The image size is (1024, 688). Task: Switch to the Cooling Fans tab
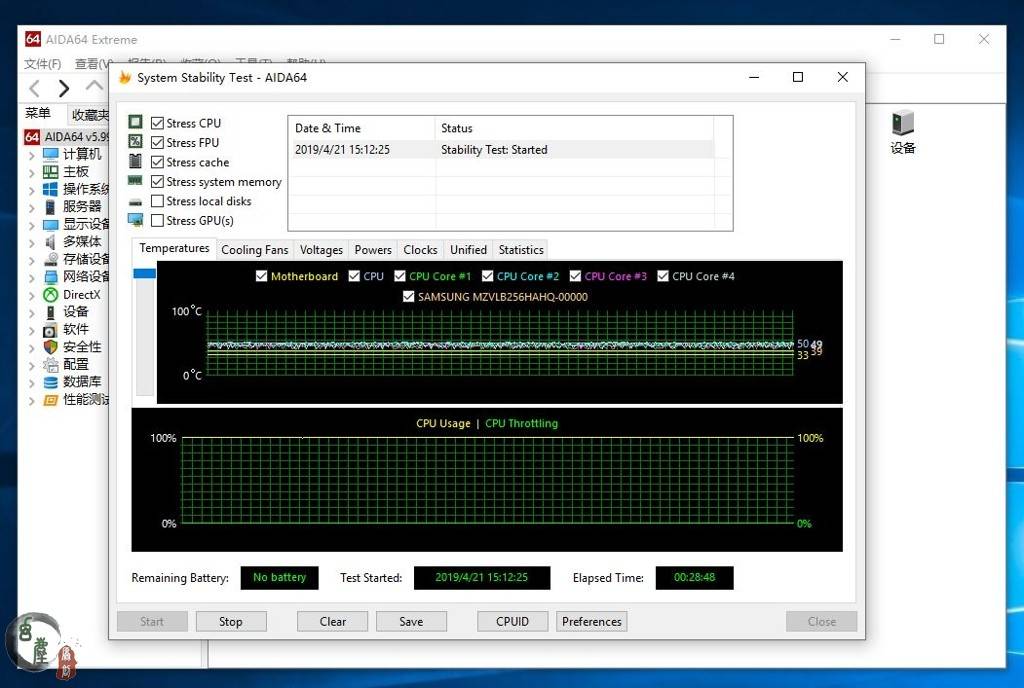(254, 250)
